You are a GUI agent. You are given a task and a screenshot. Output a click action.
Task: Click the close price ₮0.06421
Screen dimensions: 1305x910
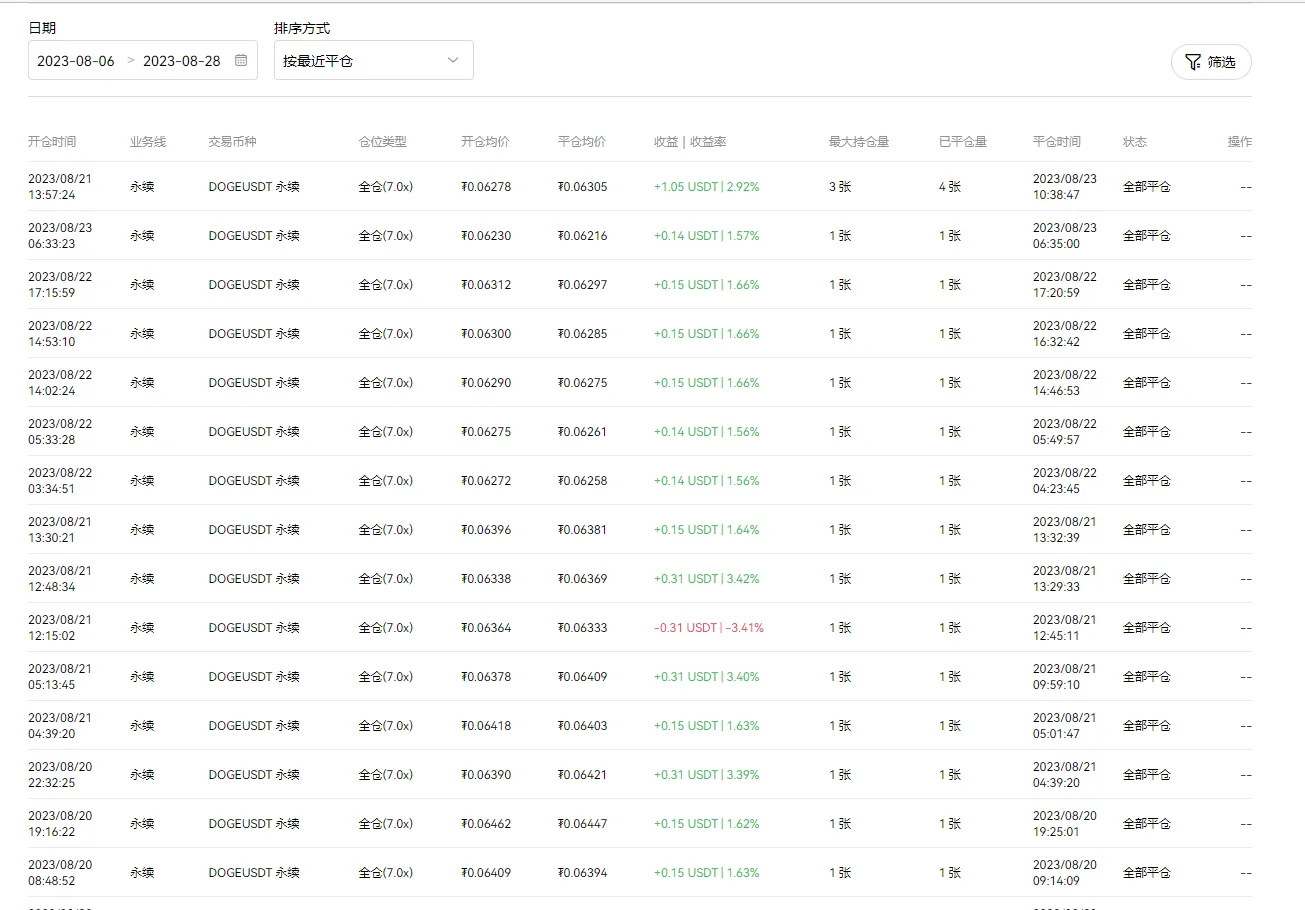coord(583,775)
